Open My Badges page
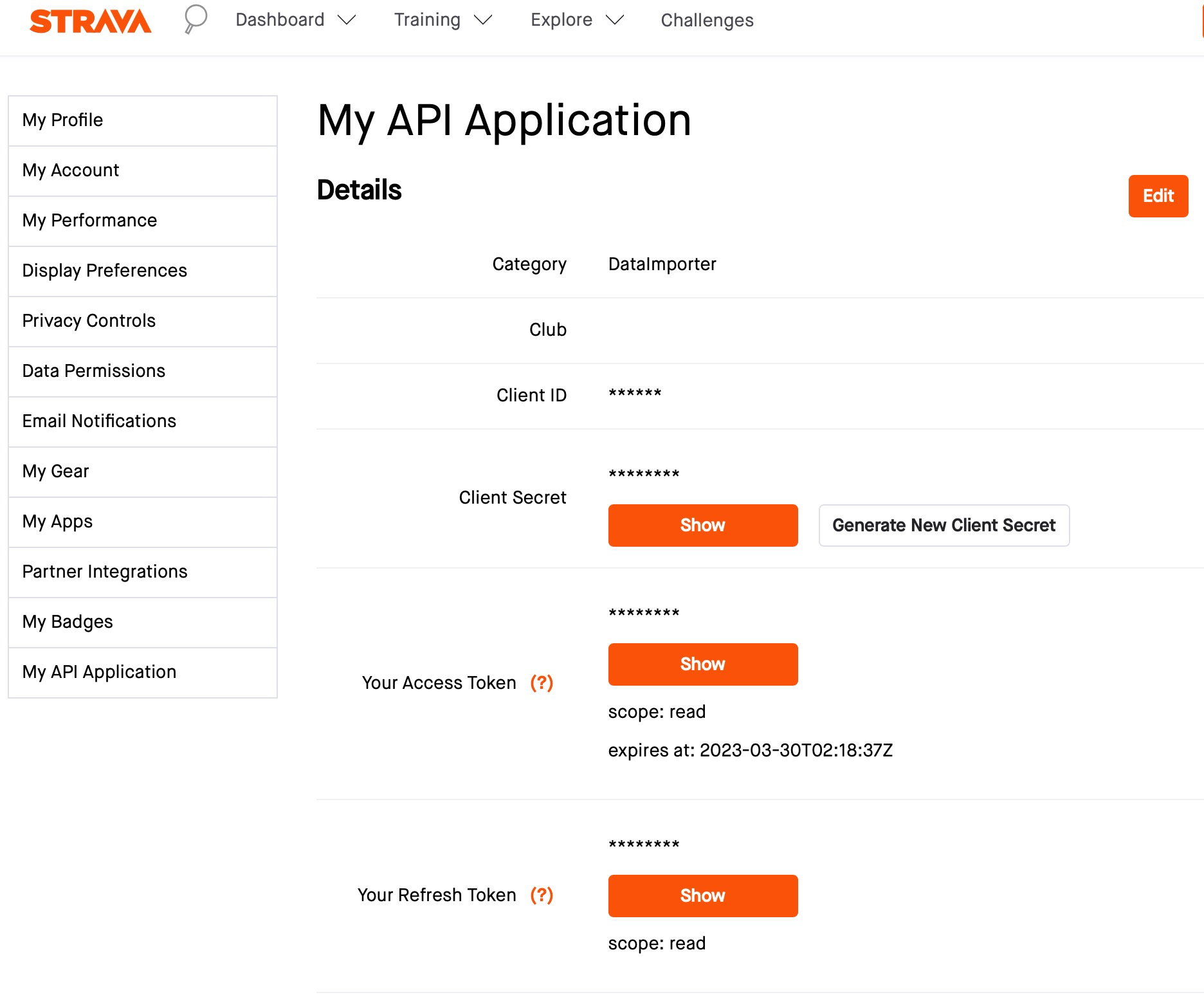The width and height of the screenshot is (1204, 1006). coord(143,623)
